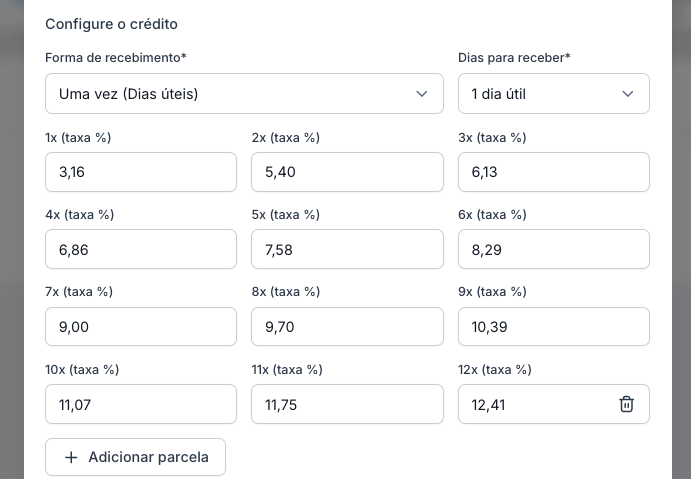Click the Adicionar parcela button
Image resolution: width=691 pixels, height=479 pixels.
click(x=136, y=457)
